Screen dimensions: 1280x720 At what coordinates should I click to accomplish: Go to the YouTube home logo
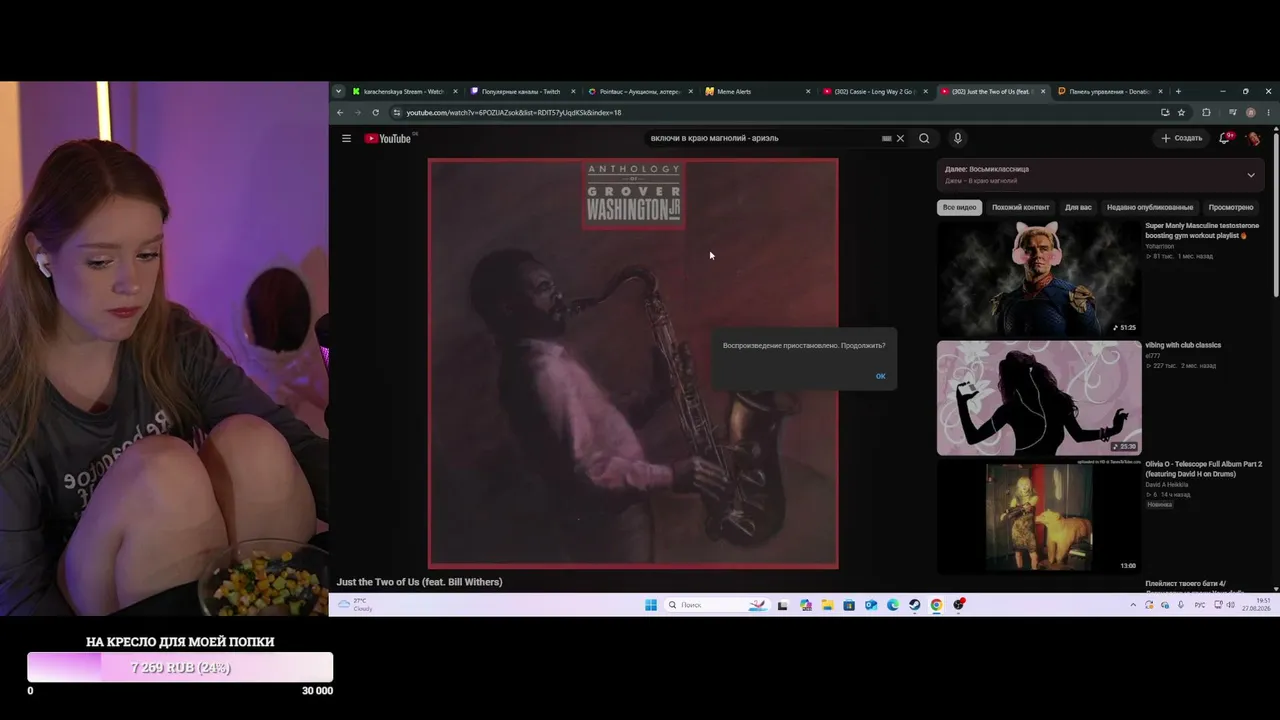[x=388, y=138]
